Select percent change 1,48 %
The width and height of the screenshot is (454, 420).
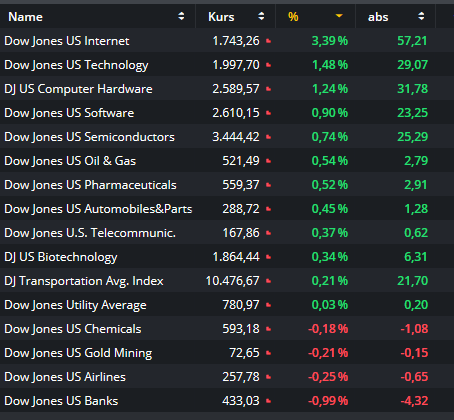click(x=330, y=65)
